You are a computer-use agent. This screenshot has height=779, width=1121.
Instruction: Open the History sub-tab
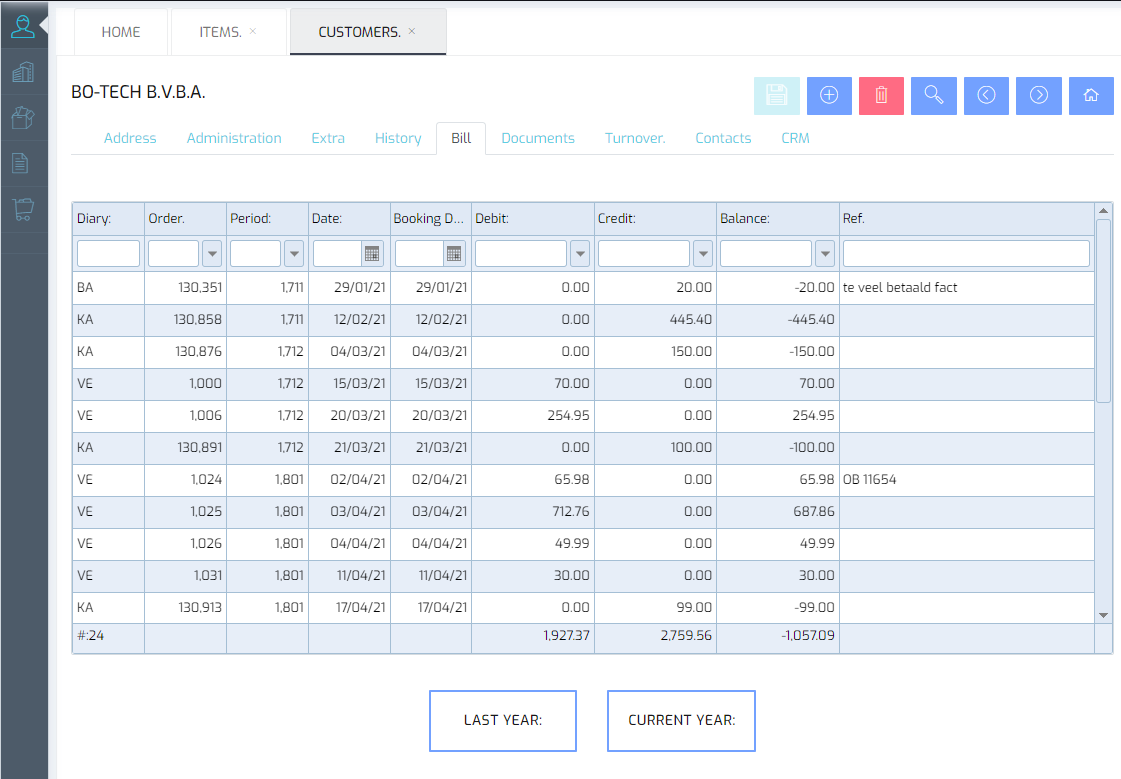point(398,138)
